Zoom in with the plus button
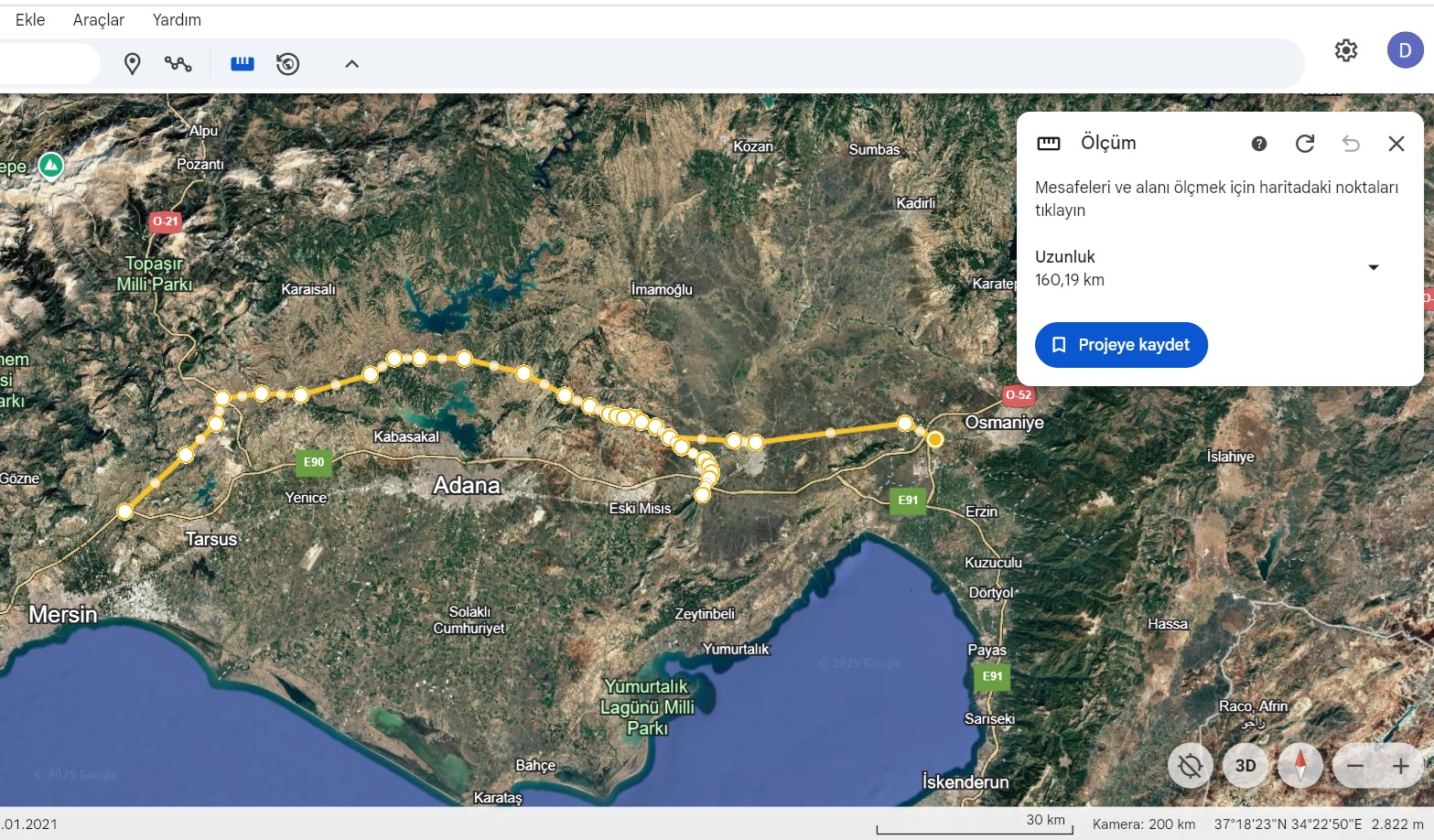 (x=1400, y=766)
